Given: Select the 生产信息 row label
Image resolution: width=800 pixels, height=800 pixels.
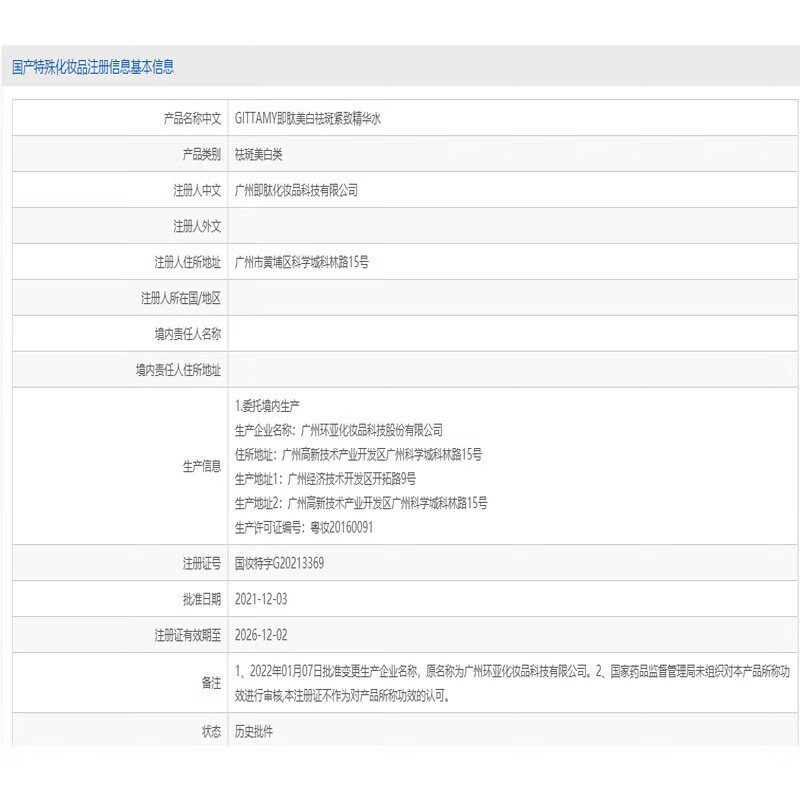Looking at the screenshot, I should point(201,466).
